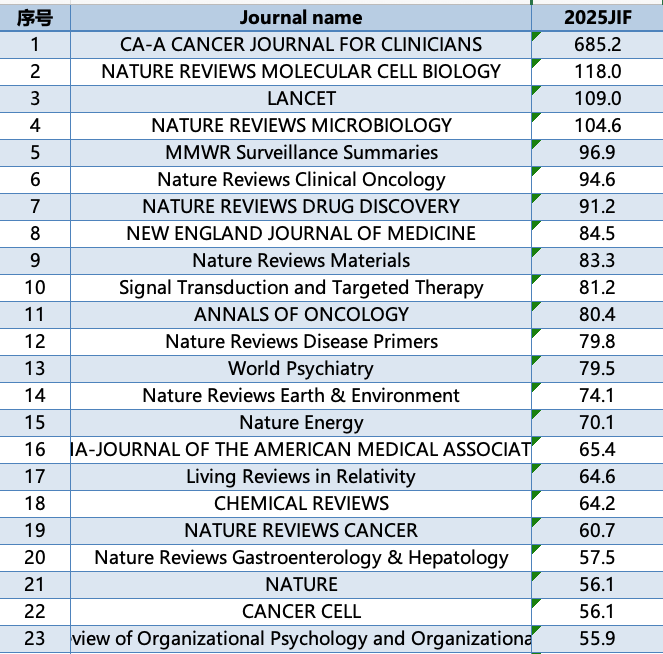This screenshot has width=663, height=654.
Task: Select the Organizational Psychology journal cell
Action: [x=301, y=639]
